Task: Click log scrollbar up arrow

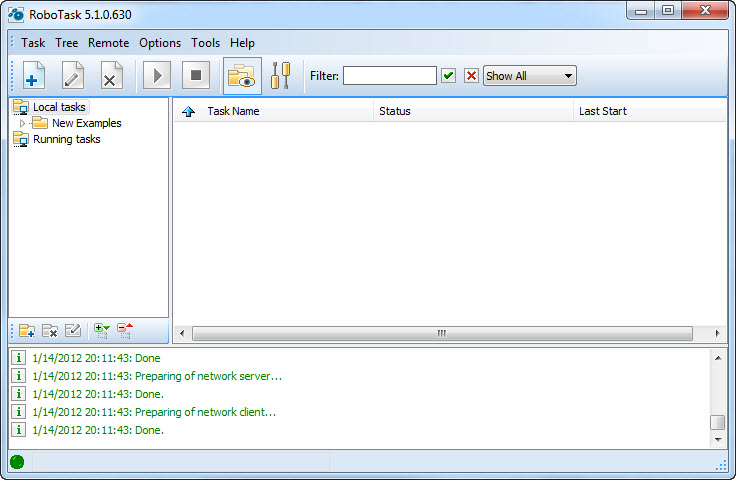Action: tap(718, 358)
